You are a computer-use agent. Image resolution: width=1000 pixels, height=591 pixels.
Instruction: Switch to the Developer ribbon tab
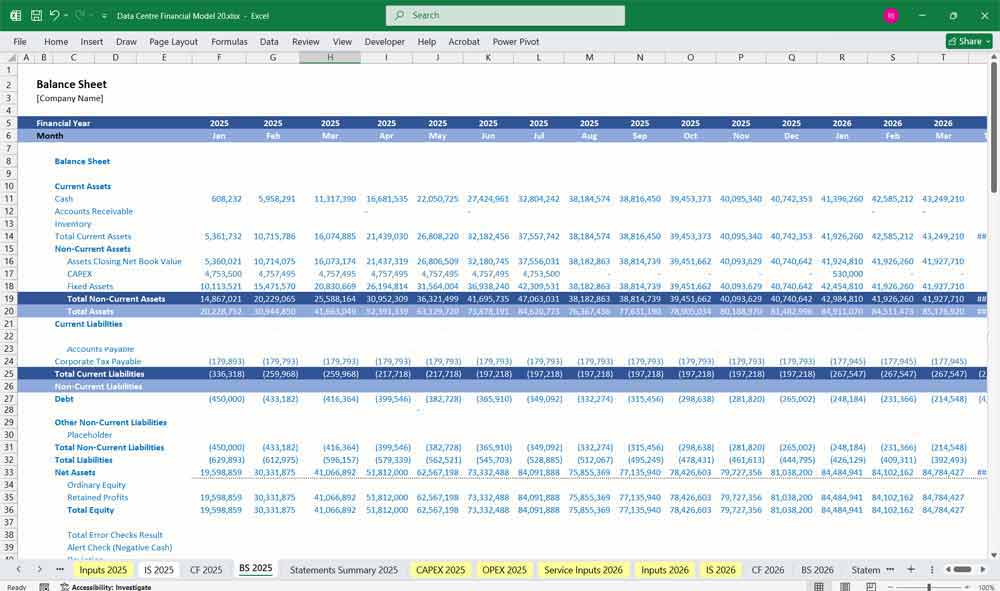383,42
